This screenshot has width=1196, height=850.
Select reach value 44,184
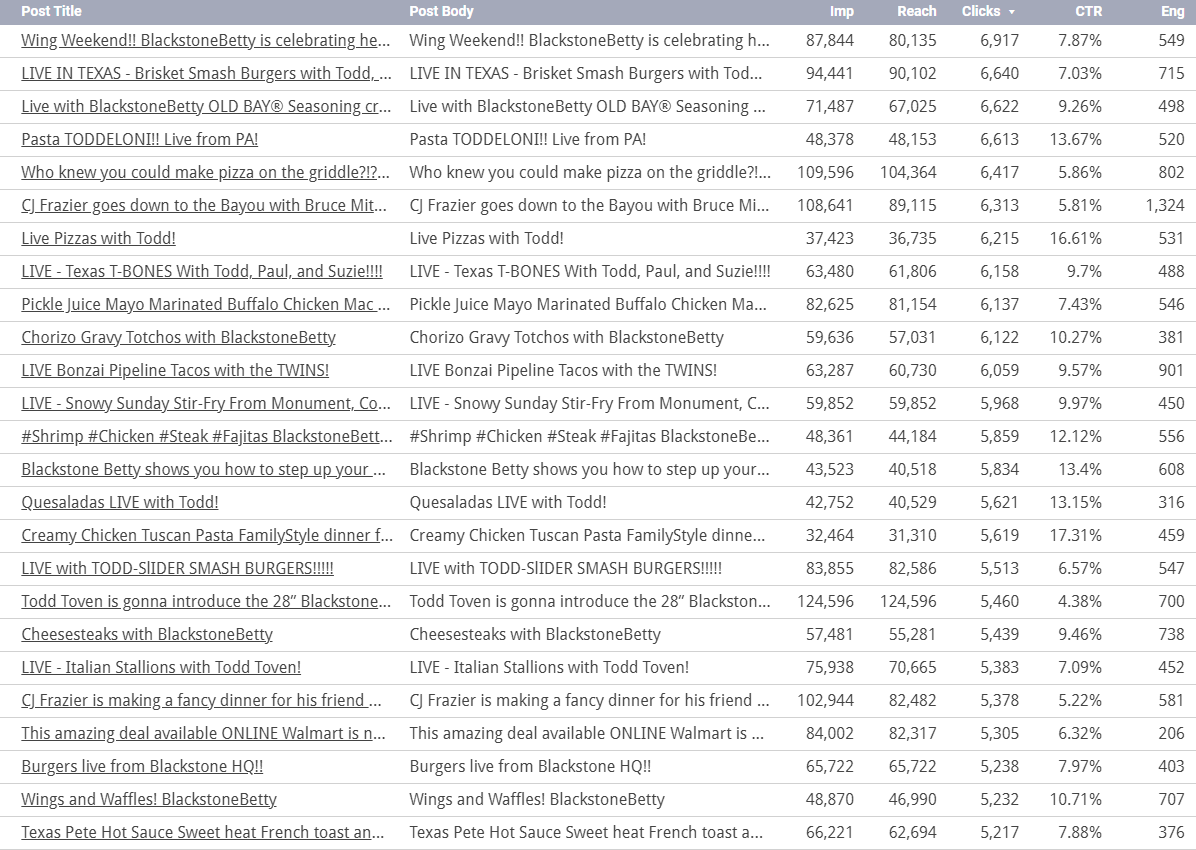click(912, 436)
